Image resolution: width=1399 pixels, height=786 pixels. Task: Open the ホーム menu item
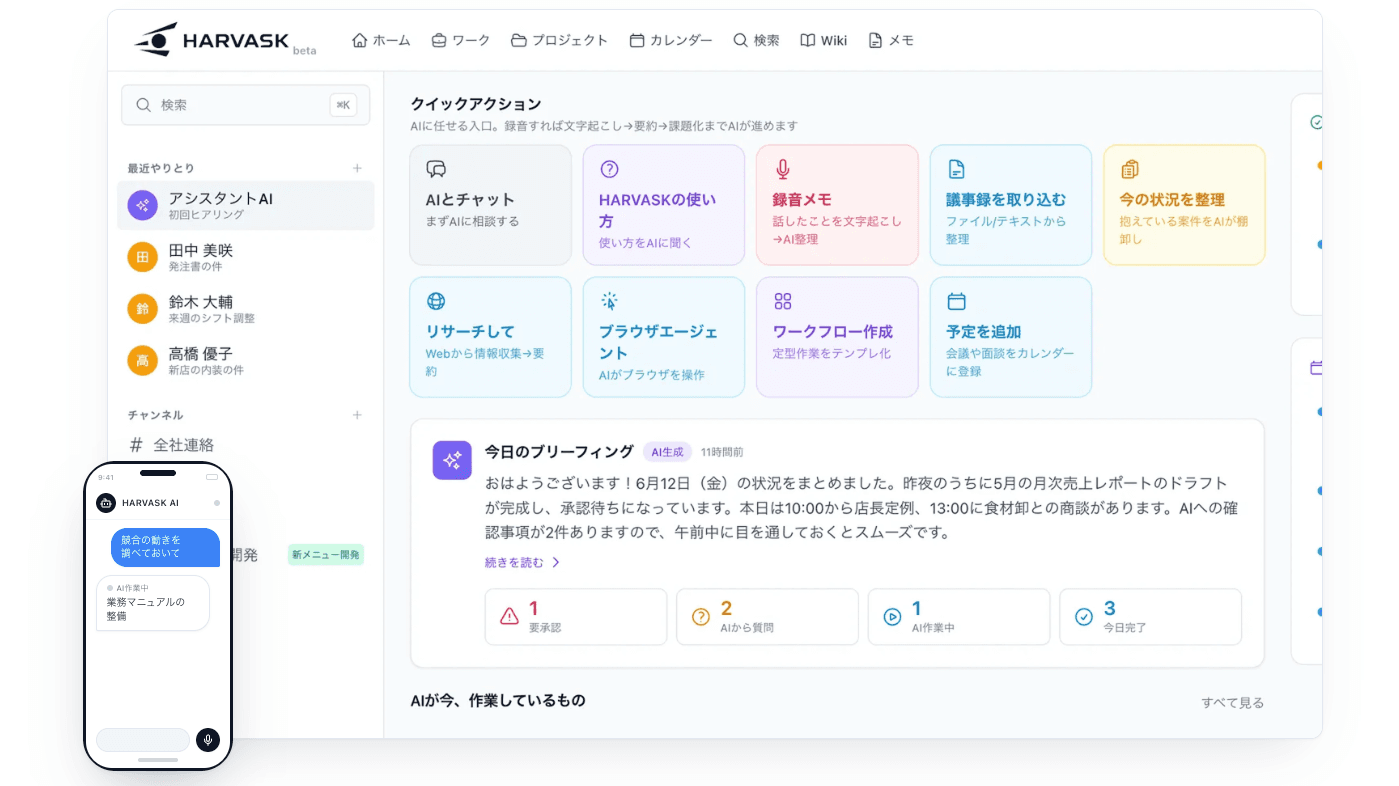click(x=381, y=40)
